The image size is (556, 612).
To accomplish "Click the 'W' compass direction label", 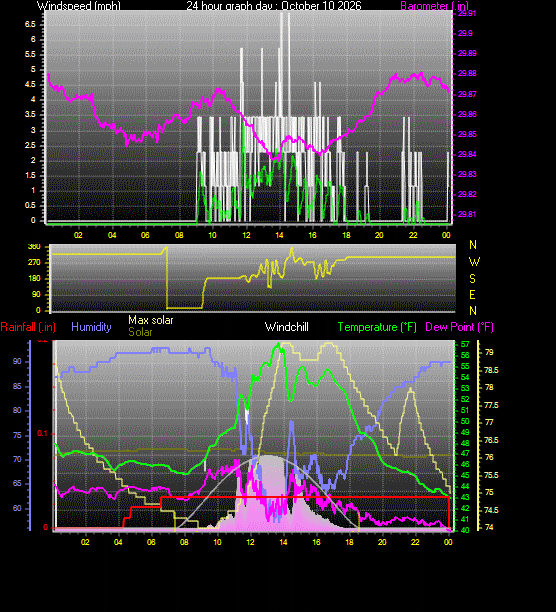I will pos(474,262).
